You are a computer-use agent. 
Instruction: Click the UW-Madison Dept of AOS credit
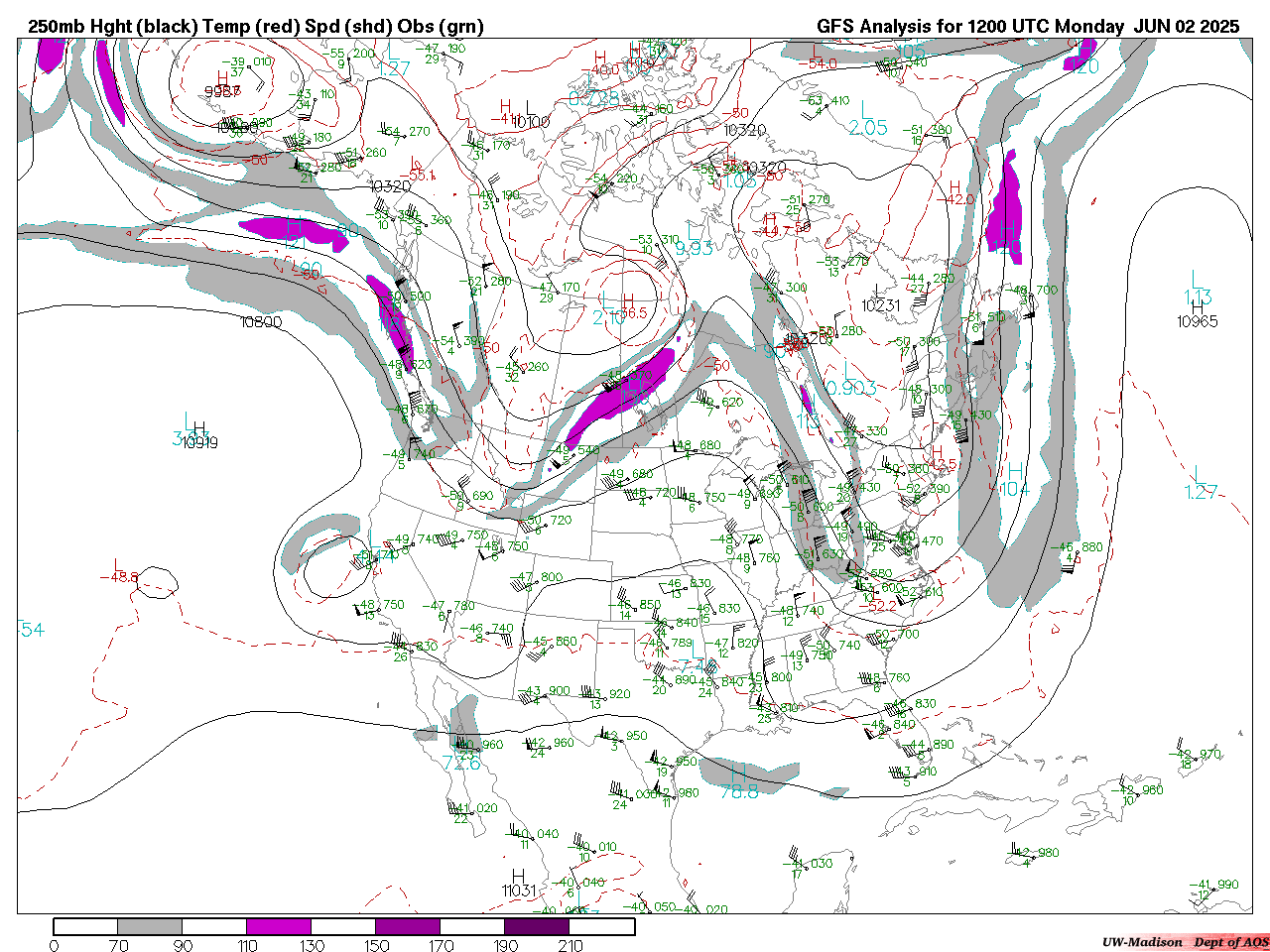[x=1185, y=942]
